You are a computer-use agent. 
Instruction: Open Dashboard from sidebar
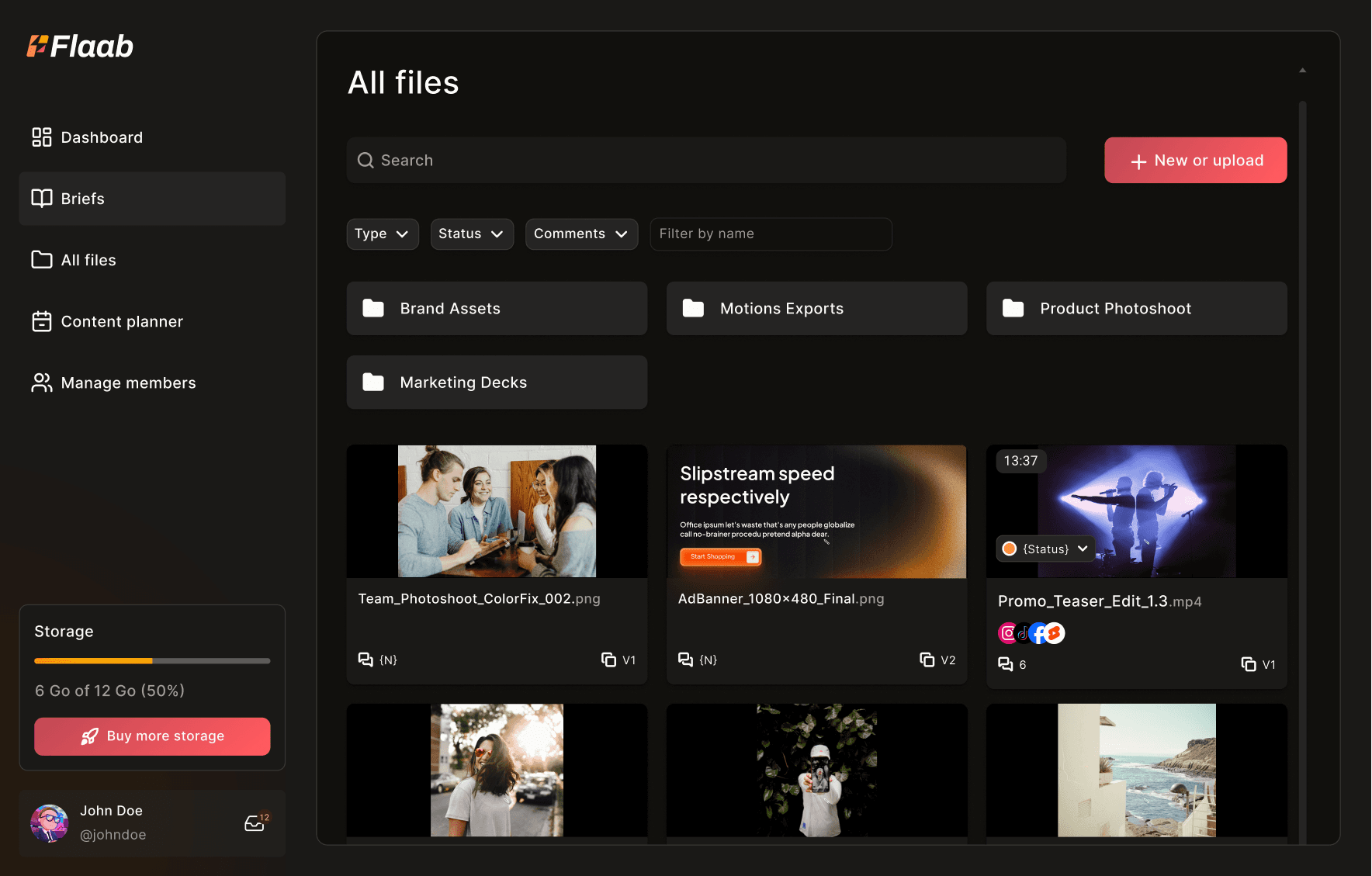tap(152, 137)
